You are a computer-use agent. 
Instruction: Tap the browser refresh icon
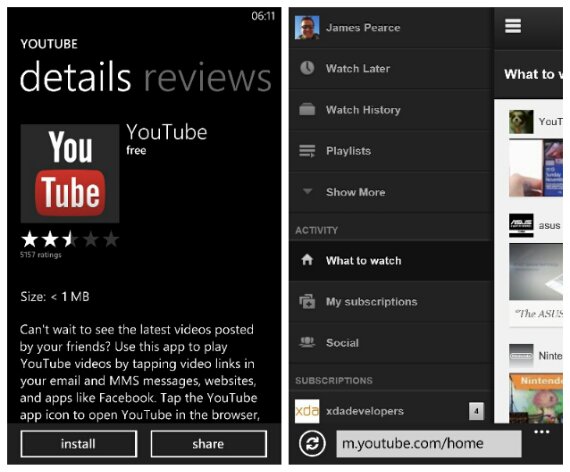pyautogui.click(x=312, y=443)
